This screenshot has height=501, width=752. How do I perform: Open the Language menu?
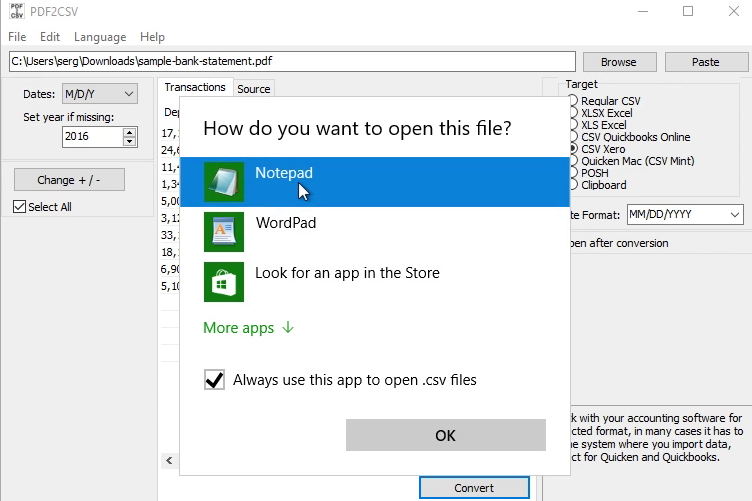click(x=100, y=37)
